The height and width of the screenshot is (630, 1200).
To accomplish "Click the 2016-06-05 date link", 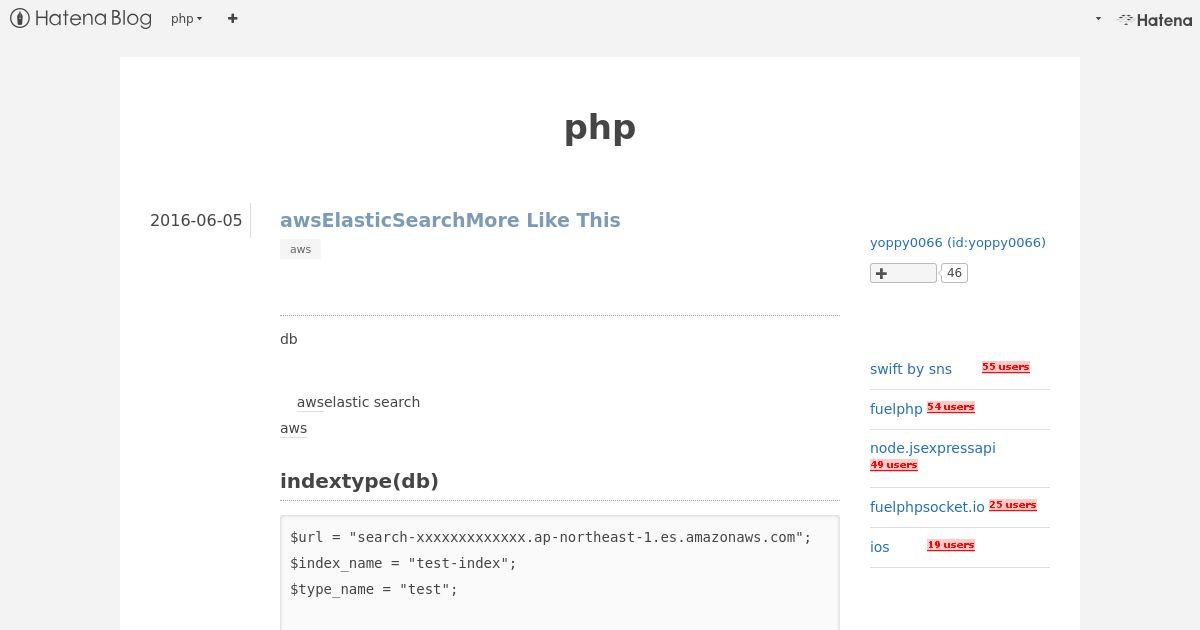I will click(x=196, y=220).
